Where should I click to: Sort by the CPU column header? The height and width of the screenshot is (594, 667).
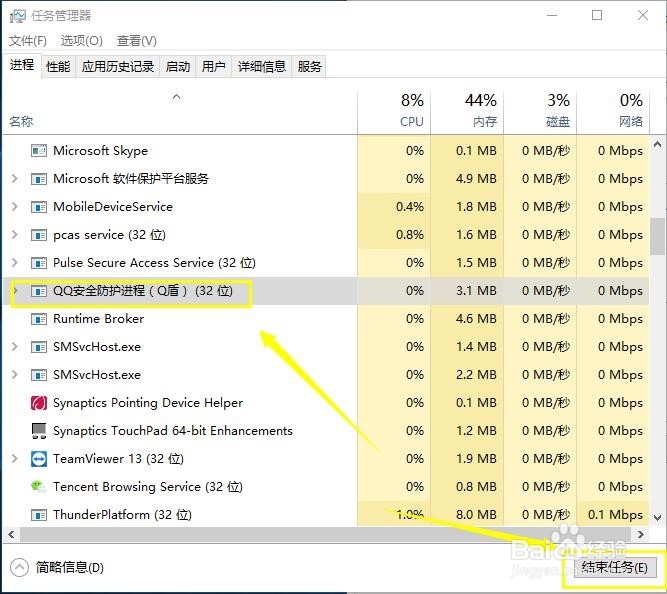(394, 111)
